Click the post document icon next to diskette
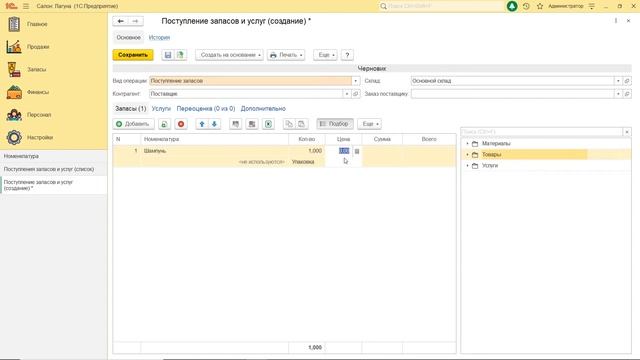This screenshot has width=640, height=360. coord(180,55)
